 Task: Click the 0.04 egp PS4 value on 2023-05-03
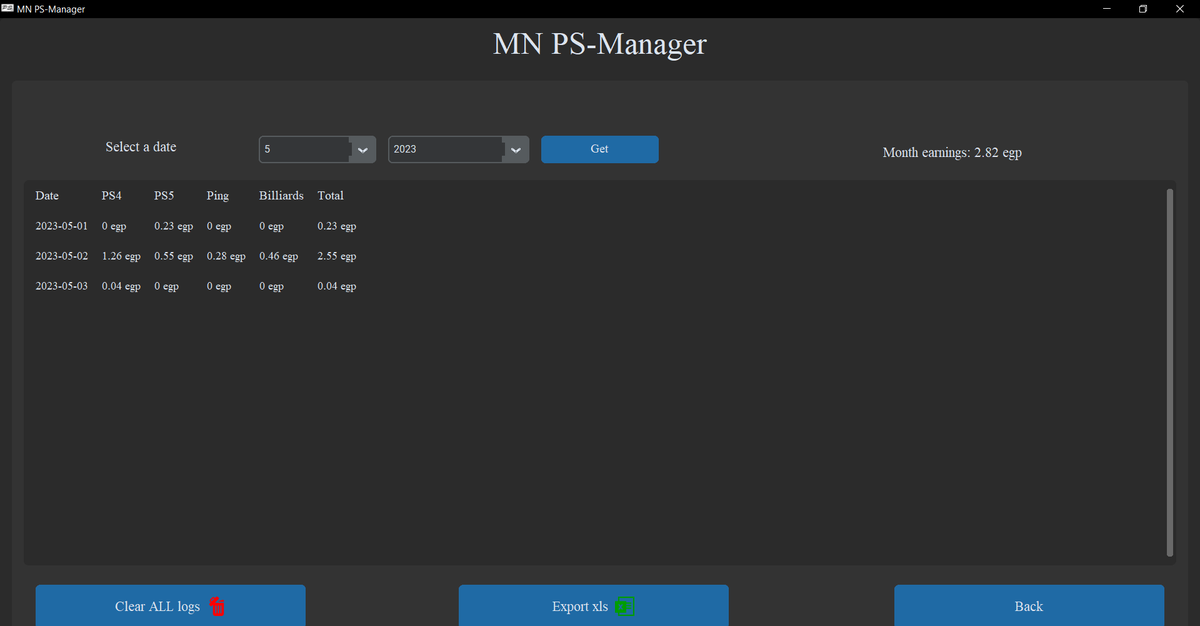121,287
